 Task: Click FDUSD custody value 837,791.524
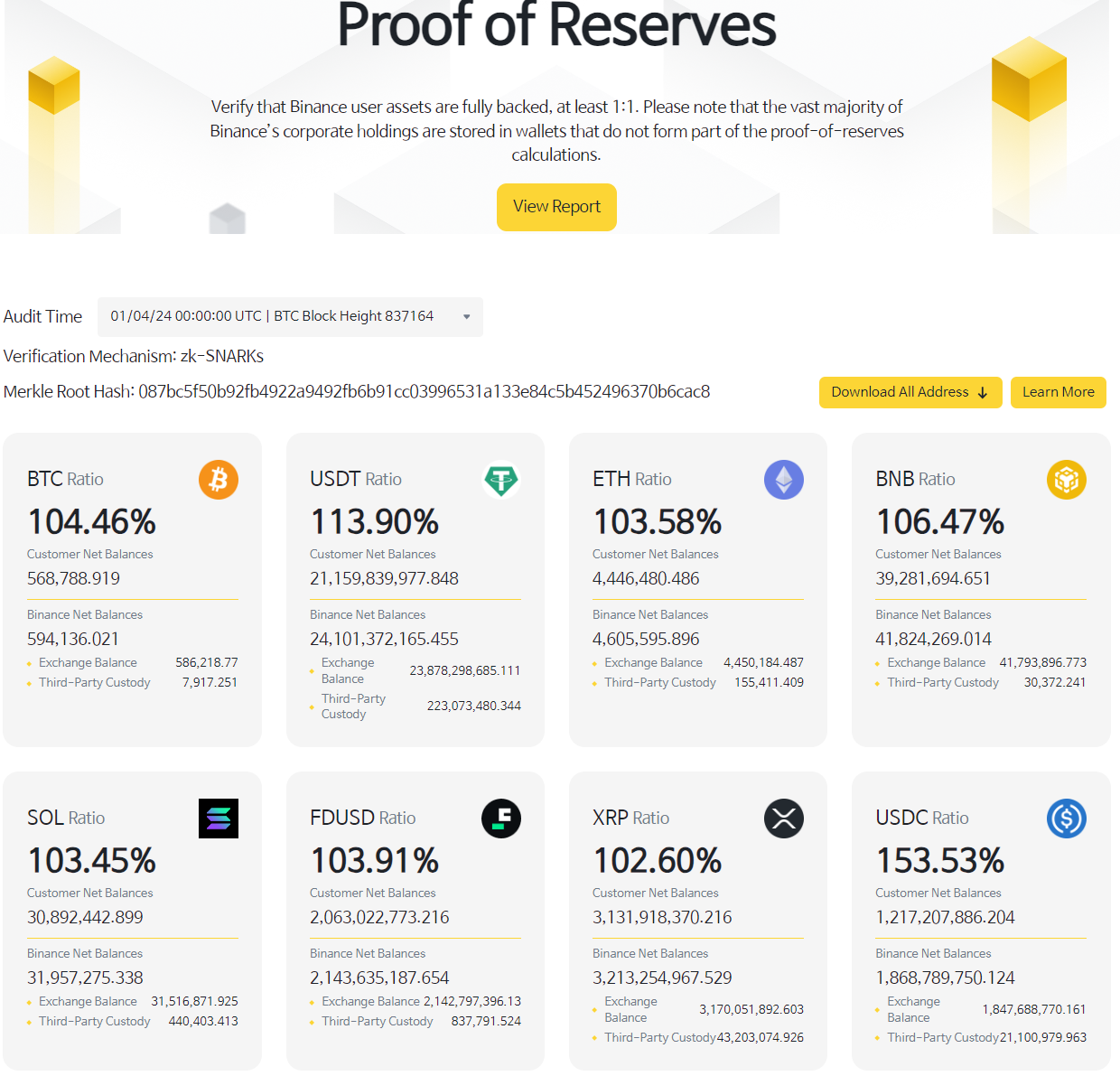(x=486, y=1021)
